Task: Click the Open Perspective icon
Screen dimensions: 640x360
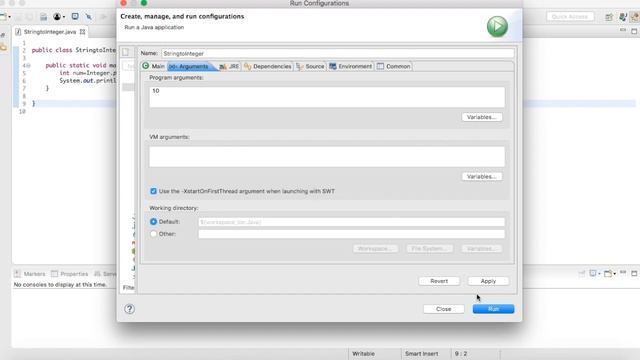Action: (609, 17)
